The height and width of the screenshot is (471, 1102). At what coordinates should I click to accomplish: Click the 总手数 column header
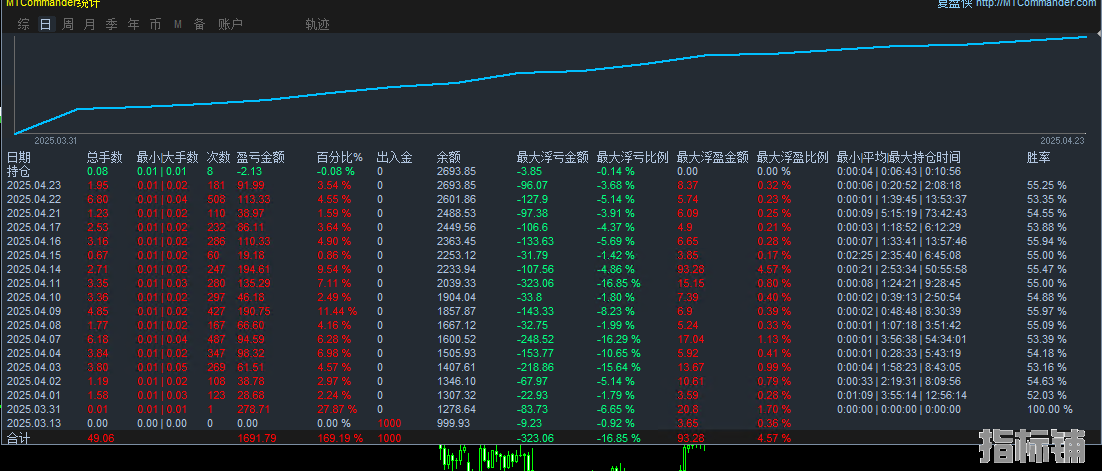(x=105, y=157)
